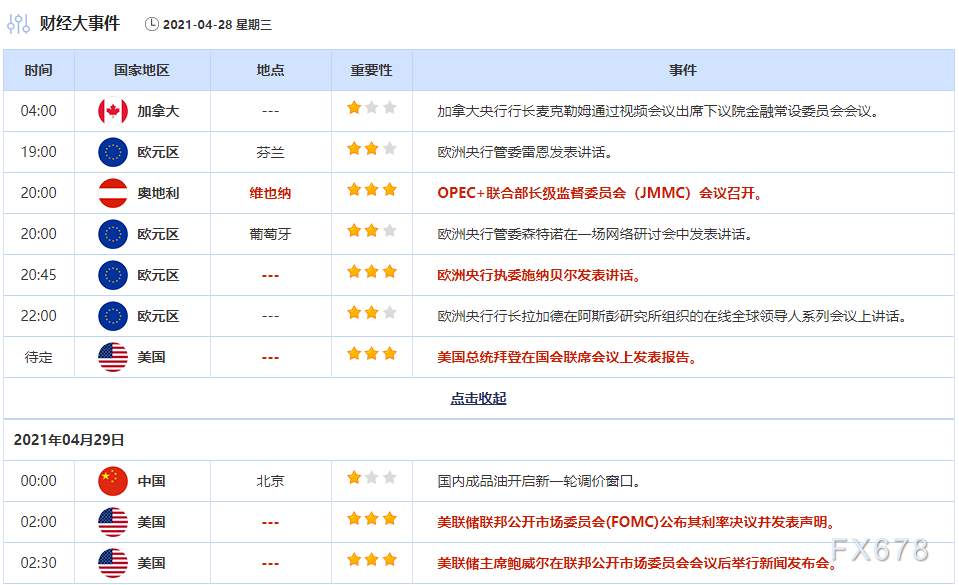Click the 奥地利 country name
The image size is (959, 585).
tap(158, 193)
